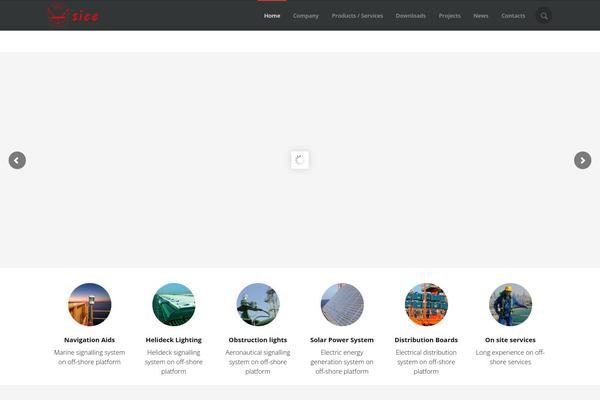Viewport: 600px width, 400px height.
Task: Click text 'Electrical distribution system on off-shore platform'
Action: 426,362
